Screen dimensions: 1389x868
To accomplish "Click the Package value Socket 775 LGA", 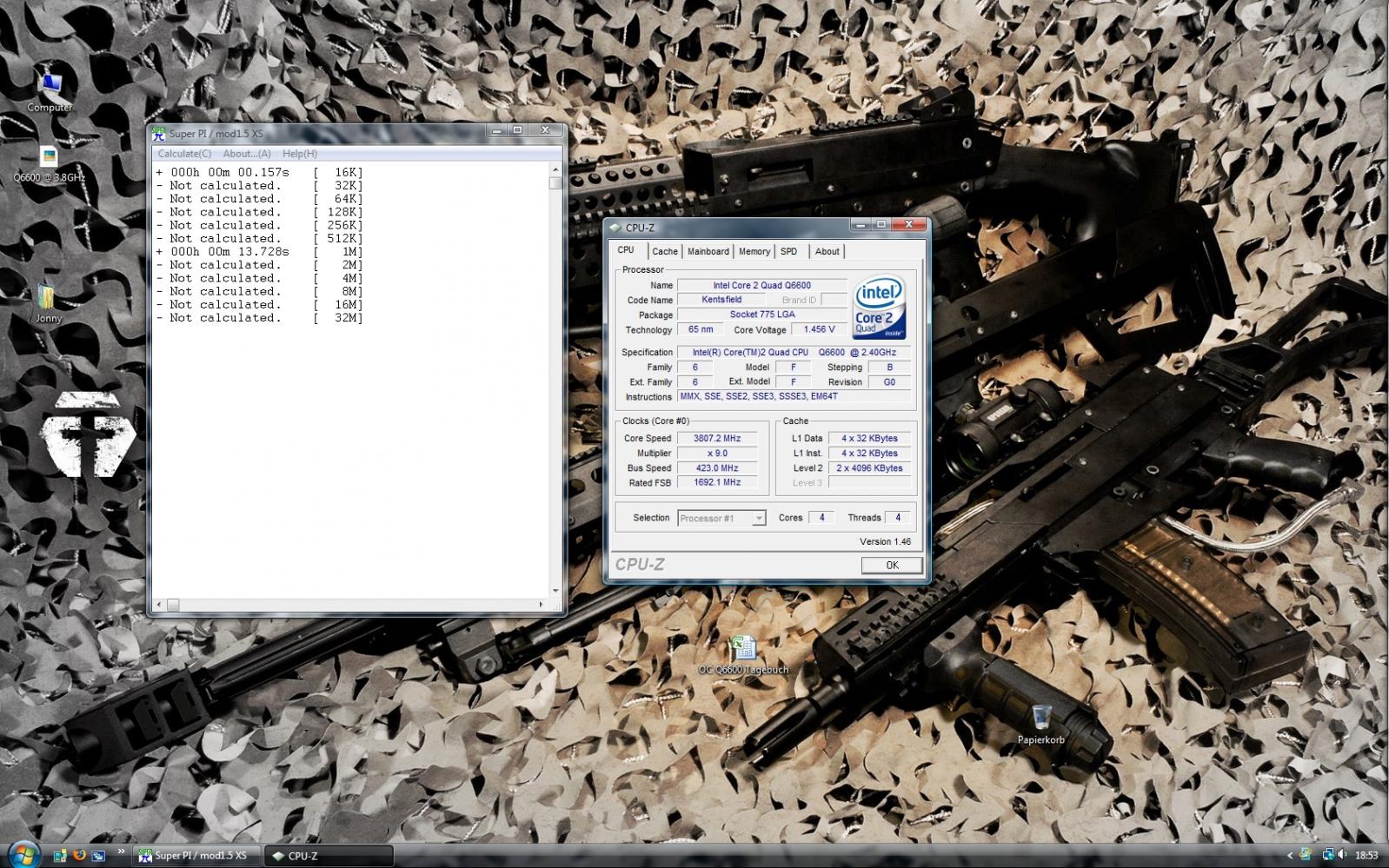I will pos(762,315).
